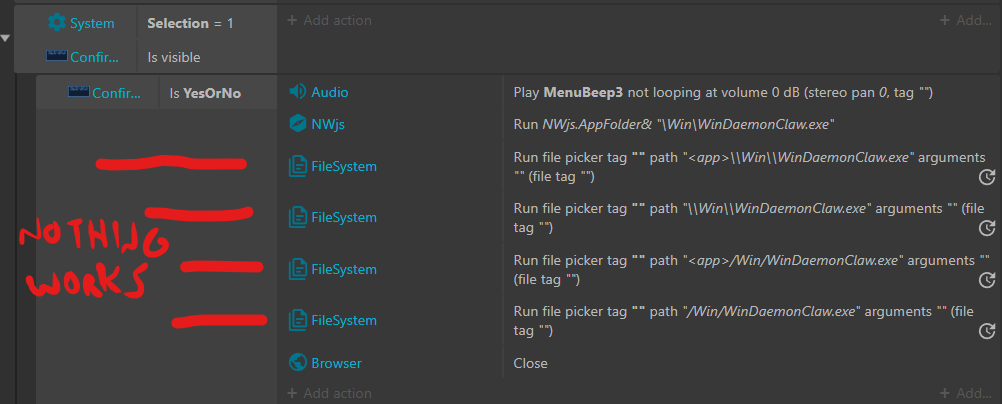1002x404 pixels.
Task: Click top 'Add action' link
Action: (329, 20)
